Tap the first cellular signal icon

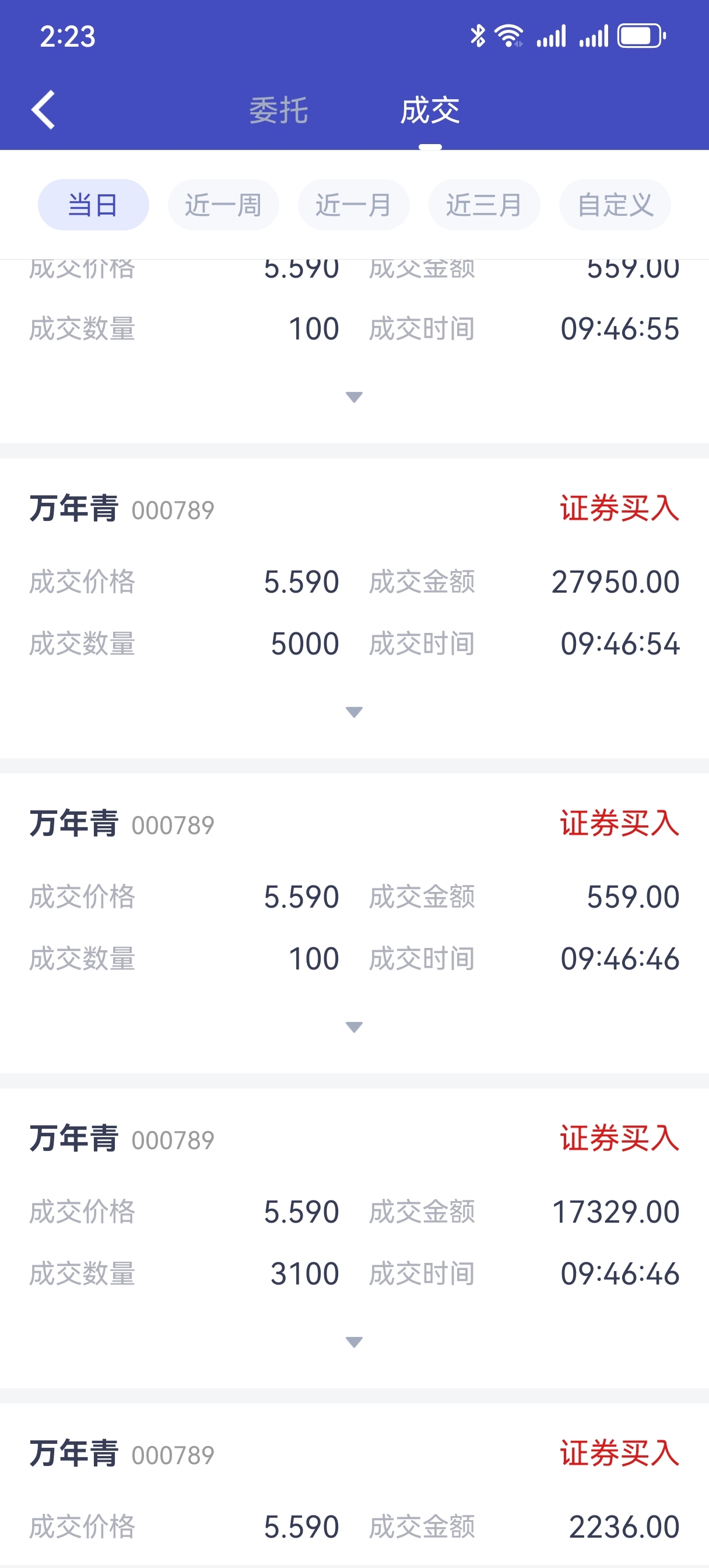551,36
